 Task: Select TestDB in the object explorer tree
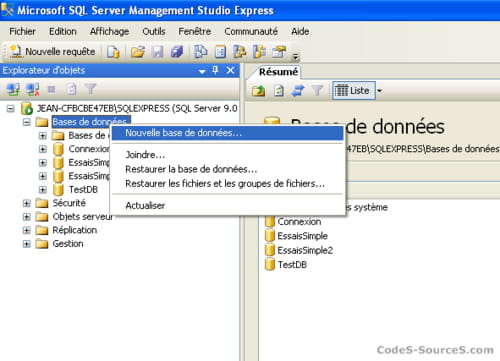coord(83,189)
